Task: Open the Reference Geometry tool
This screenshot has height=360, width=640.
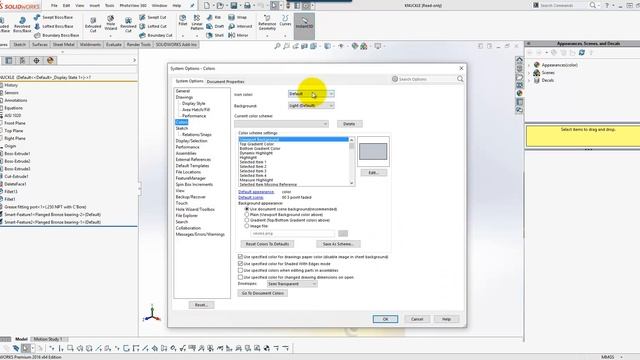Action: (x=267, y=23)
